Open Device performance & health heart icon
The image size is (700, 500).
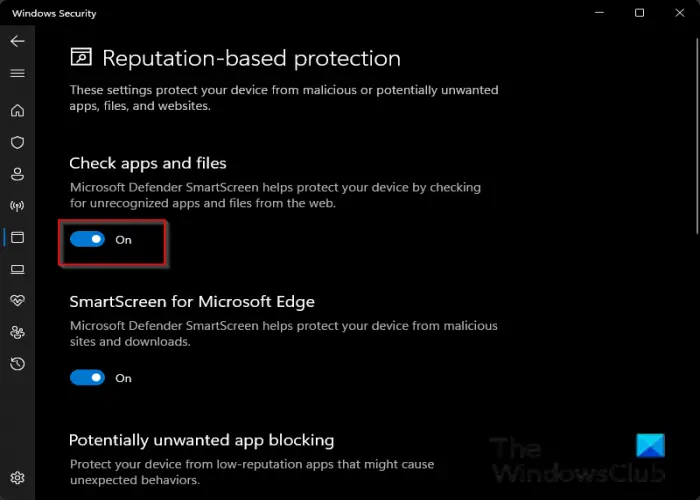(17, 300)
